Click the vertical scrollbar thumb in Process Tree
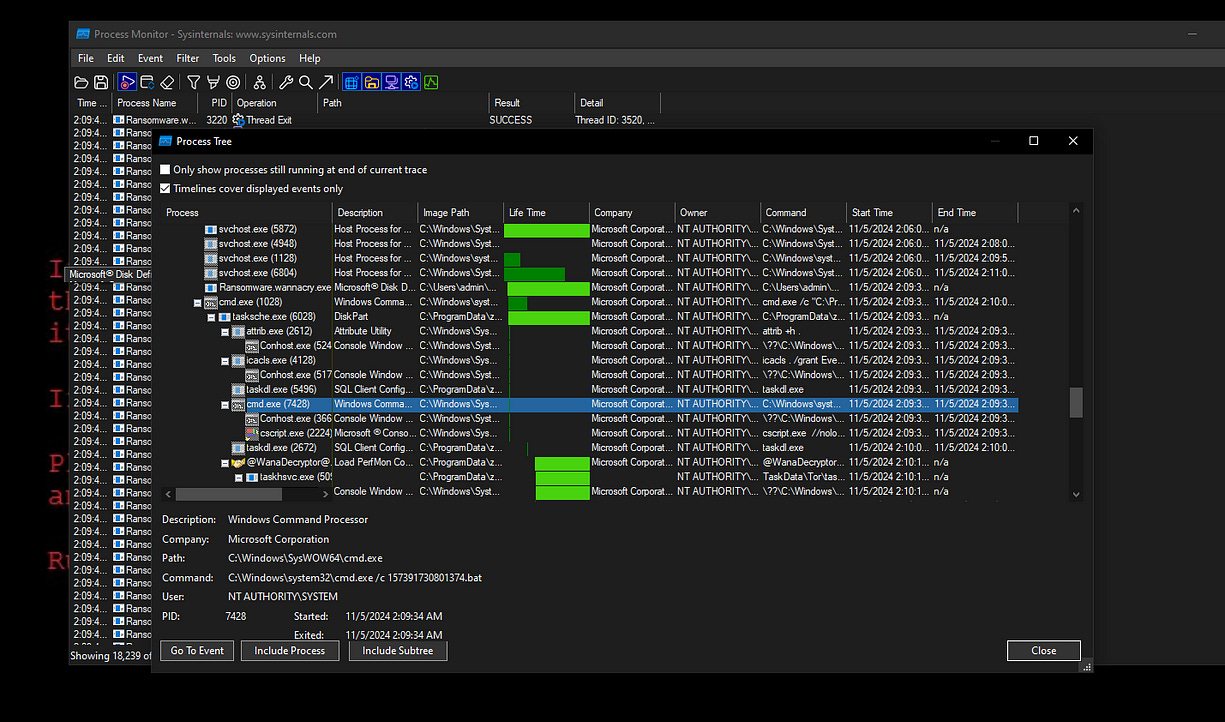The height and width of the screenshot is (722, 1225). tap(1076, 402)
